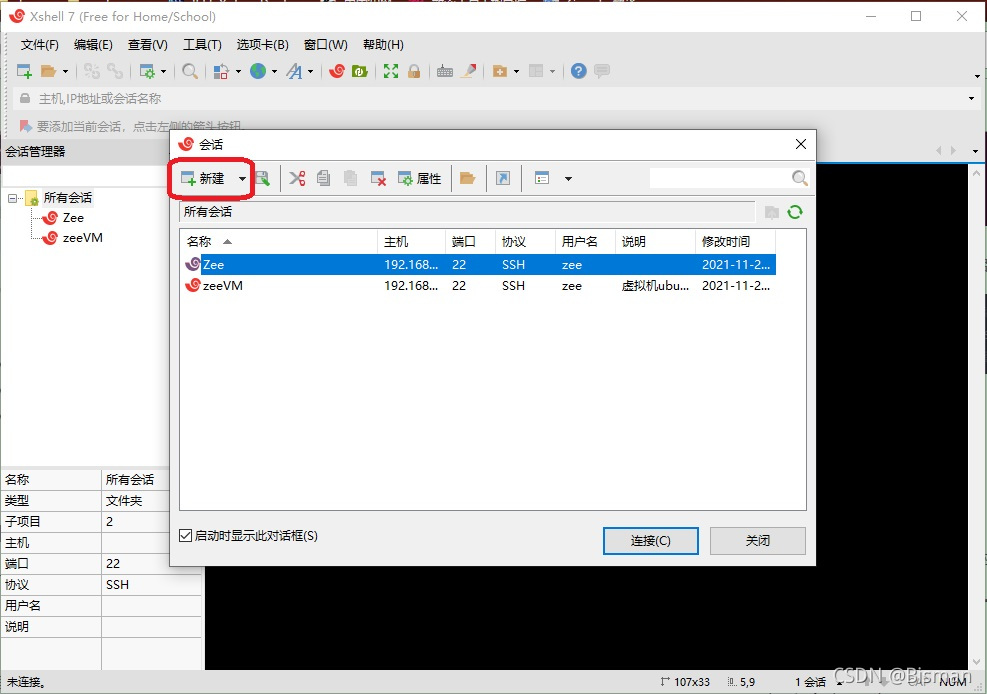The width and height of the screenshot is (987, 694).
Task: Click the search magnifier in dialog search box
Action: 799,178
